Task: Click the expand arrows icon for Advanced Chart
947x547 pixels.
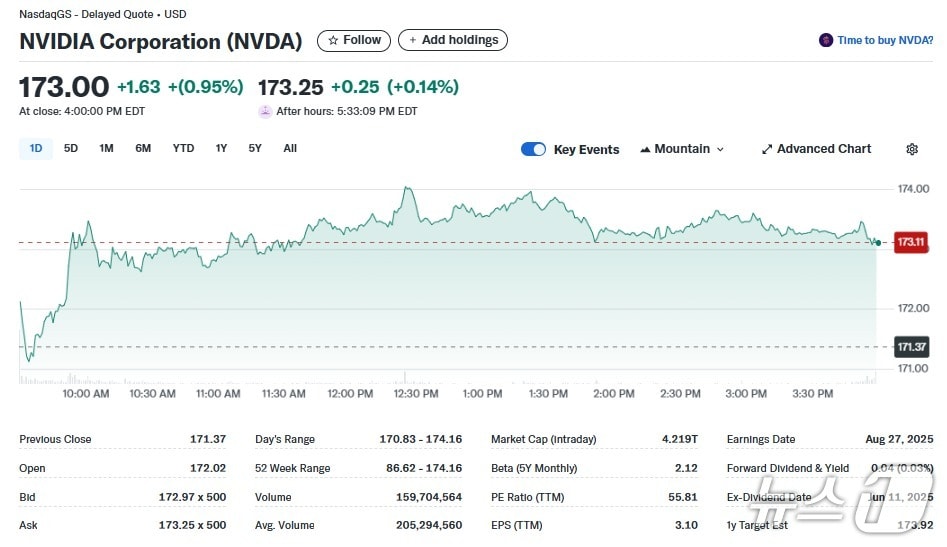Action: (767, 149)
